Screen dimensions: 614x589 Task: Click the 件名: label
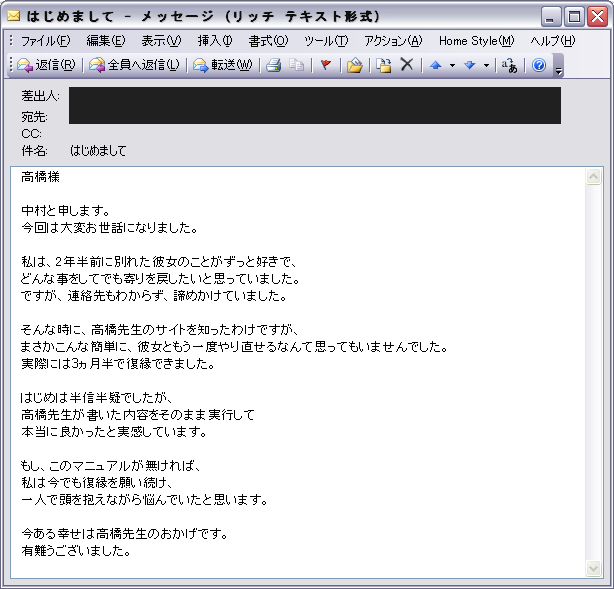click(34, 151)
